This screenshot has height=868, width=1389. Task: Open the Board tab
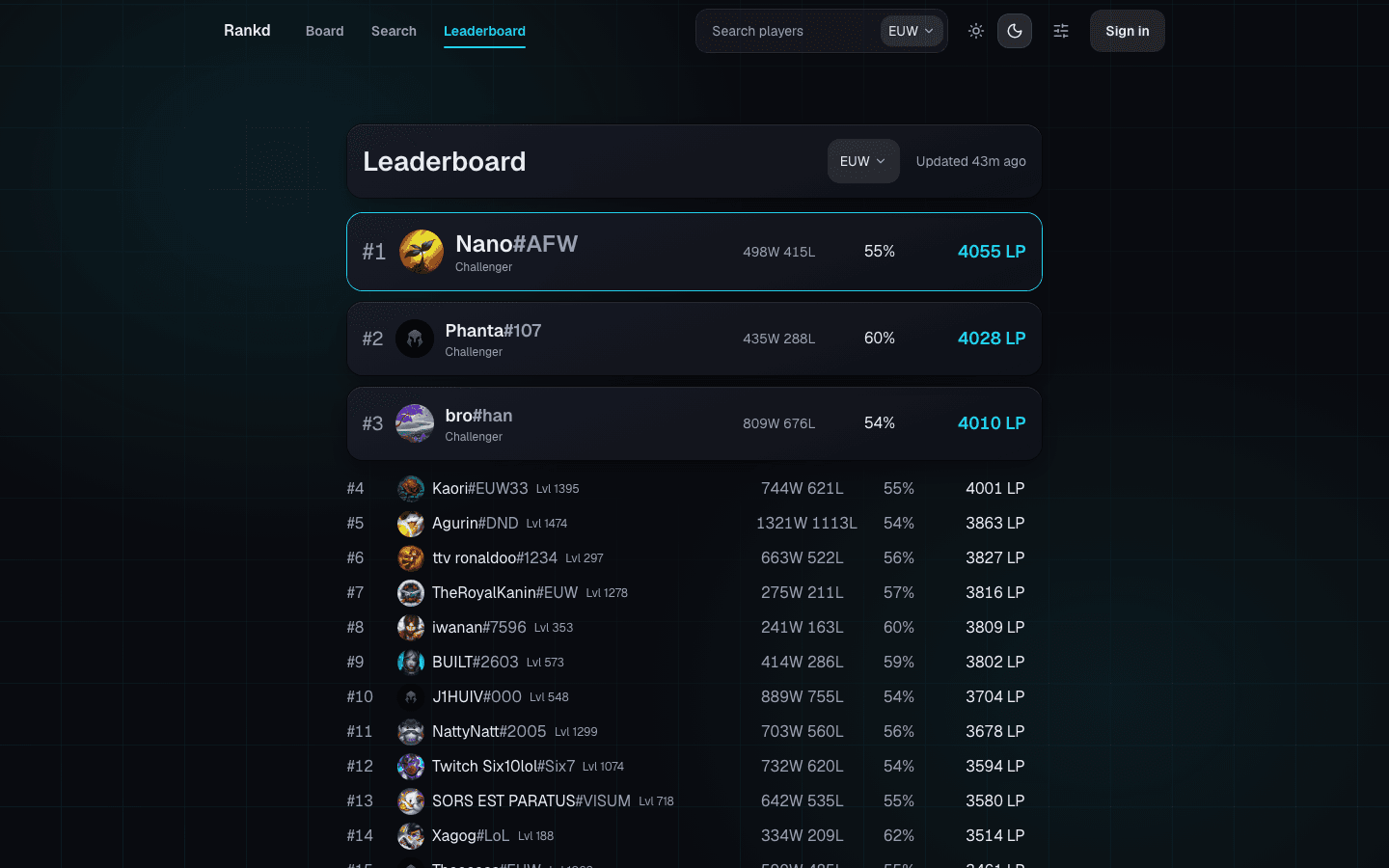[325, 31]
